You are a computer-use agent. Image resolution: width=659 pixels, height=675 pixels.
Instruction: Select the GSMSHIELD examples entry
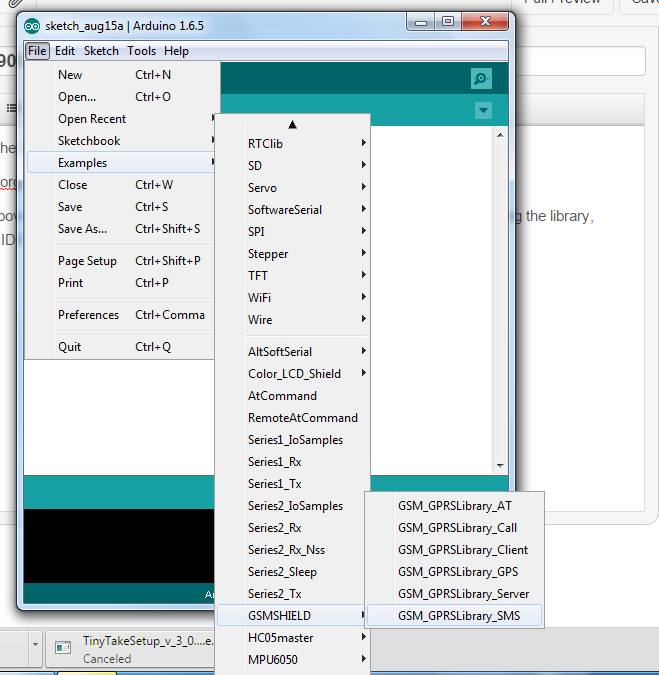click(x=291, y=616)
